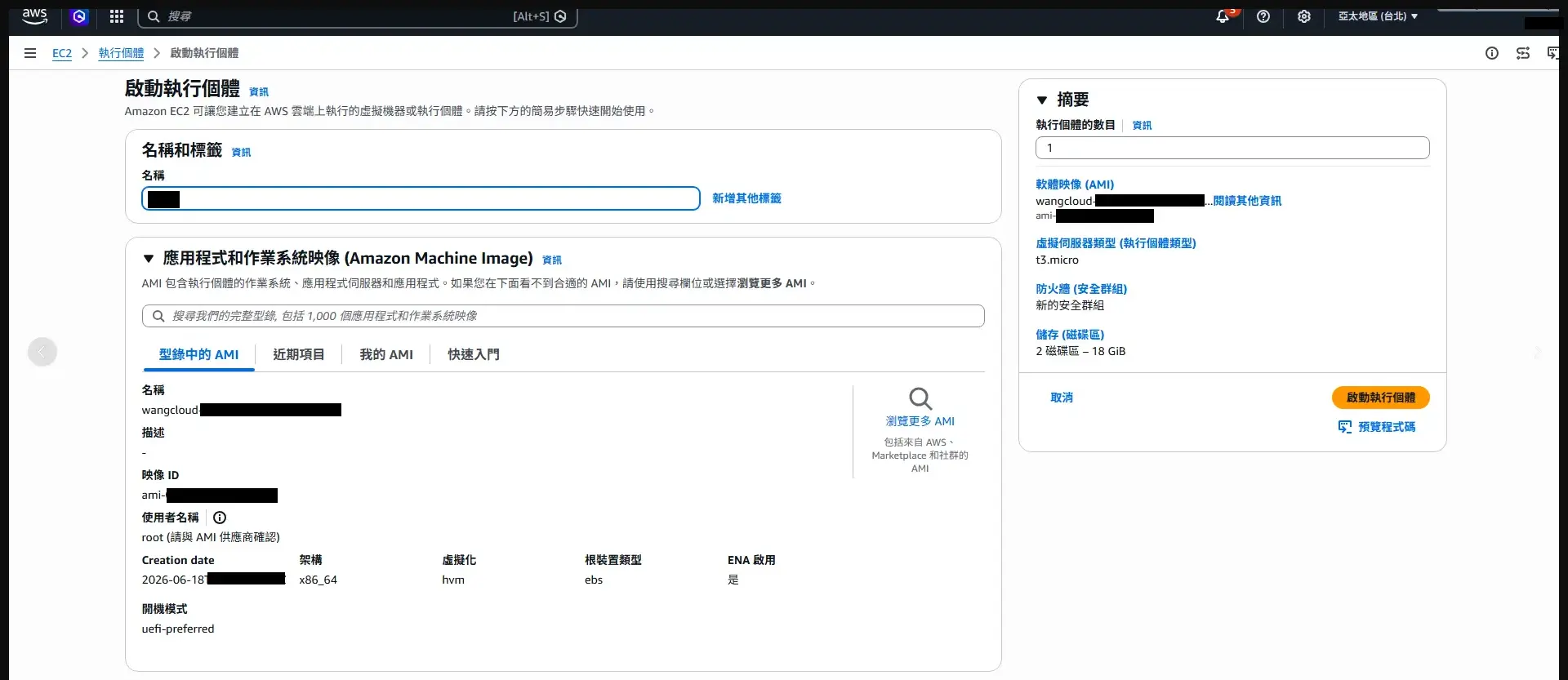This screenshot has height=680, width=1568.
Task: Click the magnifier in AMI search box
Action: coord(158,316)
